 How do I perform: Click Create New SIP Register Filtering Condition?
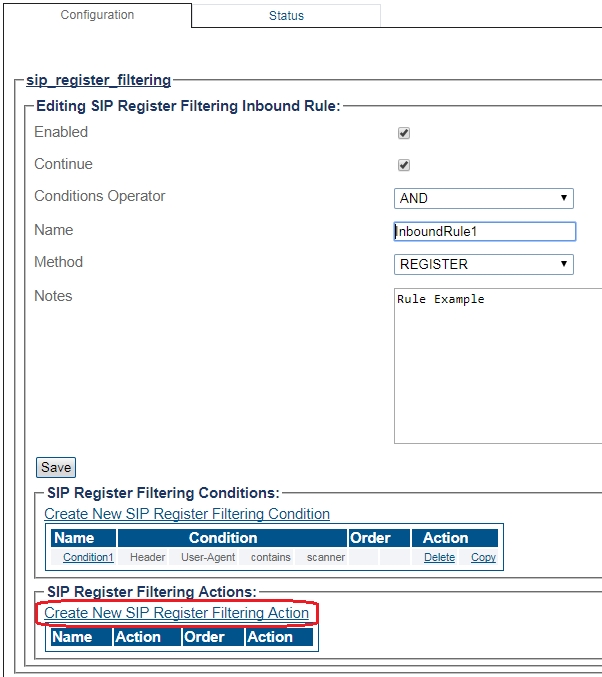(187, 514)
